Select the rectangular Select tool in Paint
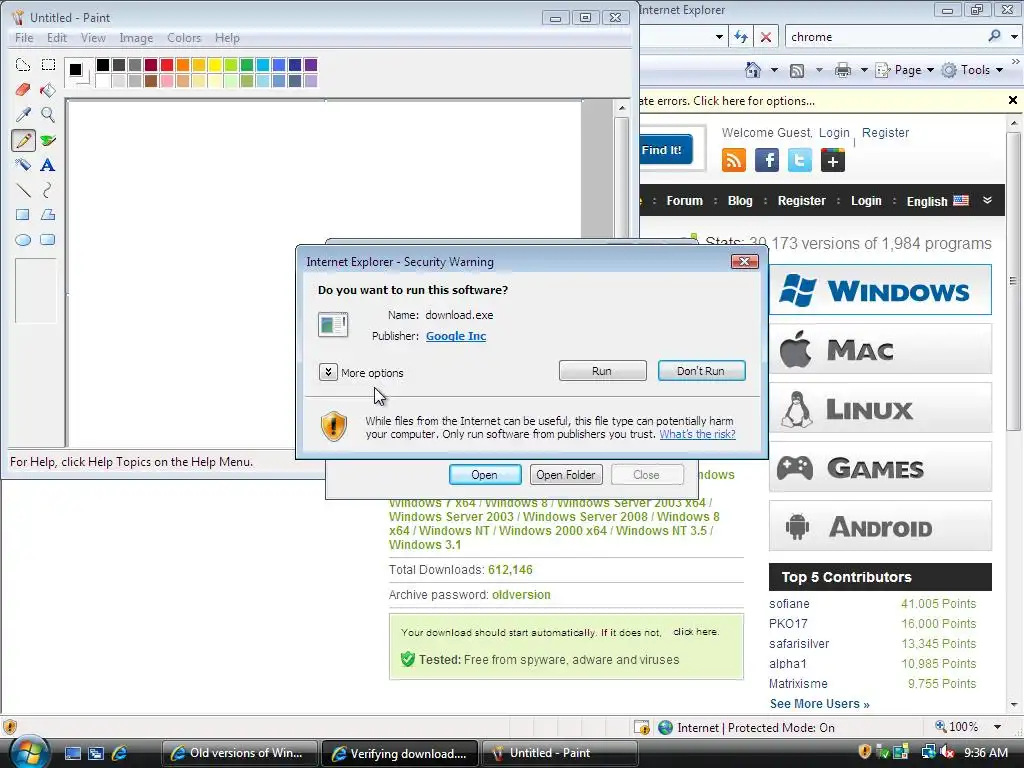This screenshot has width=1024, height=768. 48,65
